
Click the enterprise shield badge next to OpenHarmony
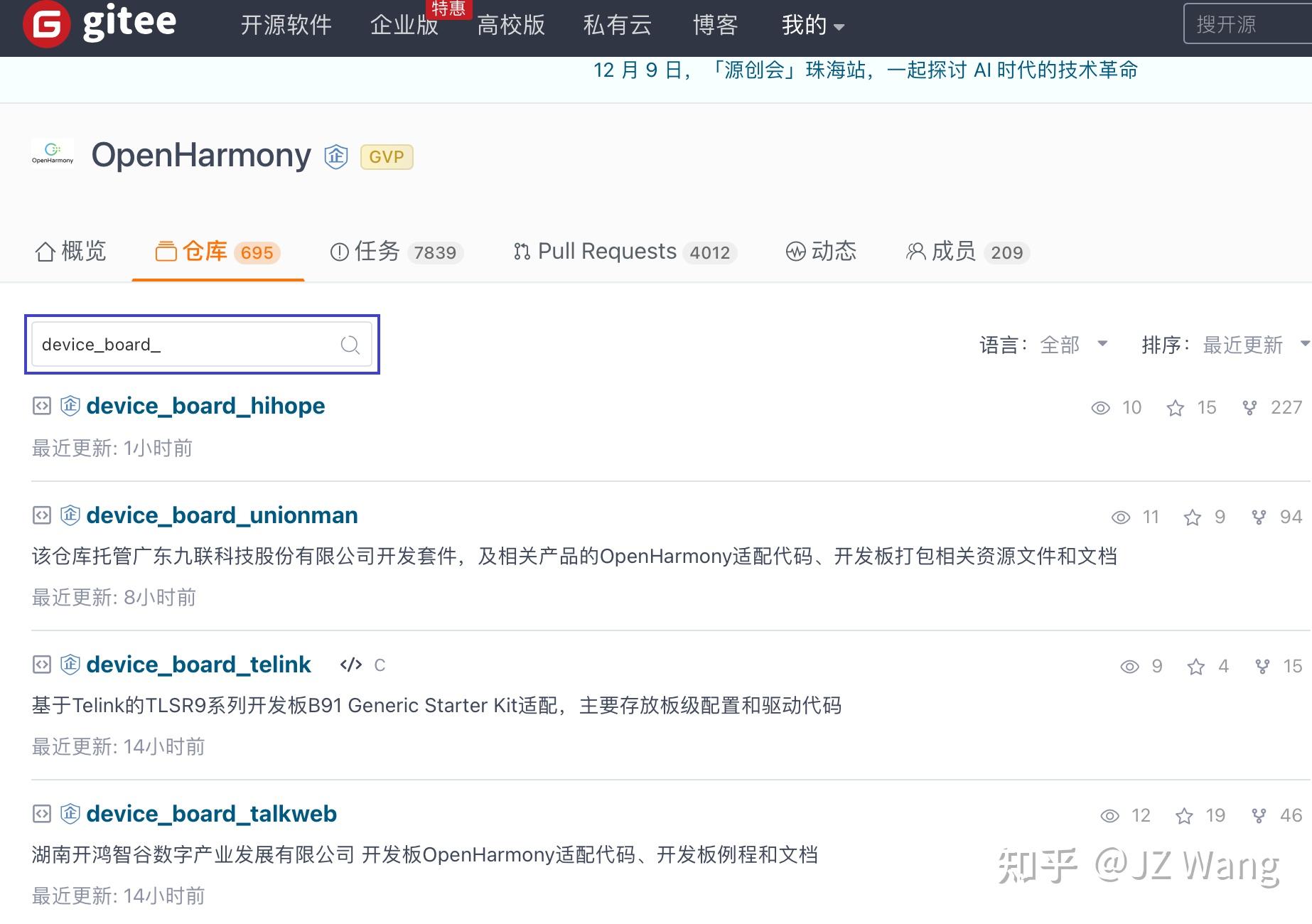[x=335, y=156]
